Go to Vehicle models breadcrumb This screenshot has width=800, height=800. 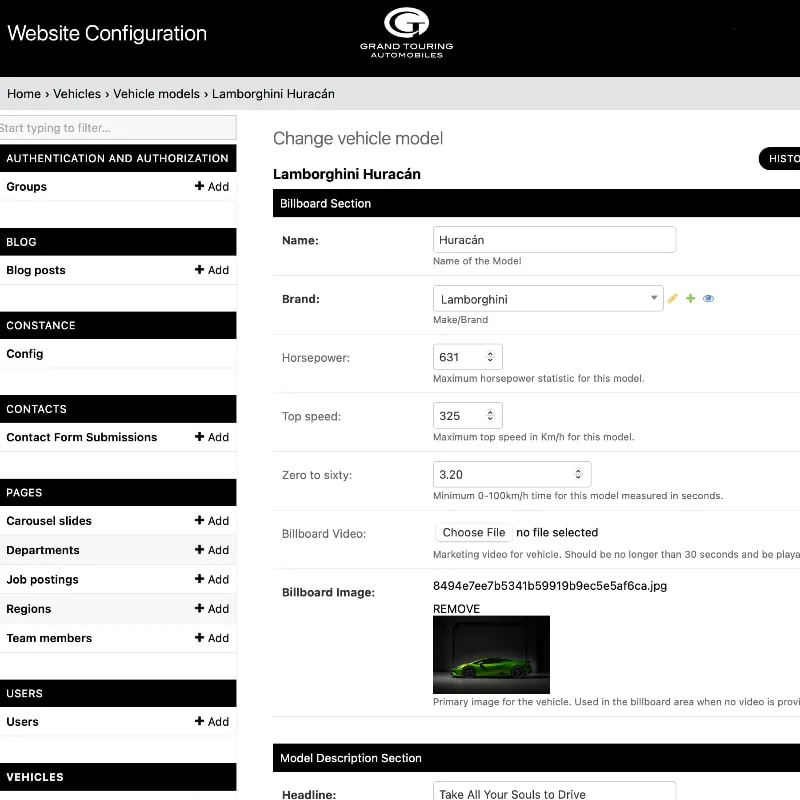156,94
